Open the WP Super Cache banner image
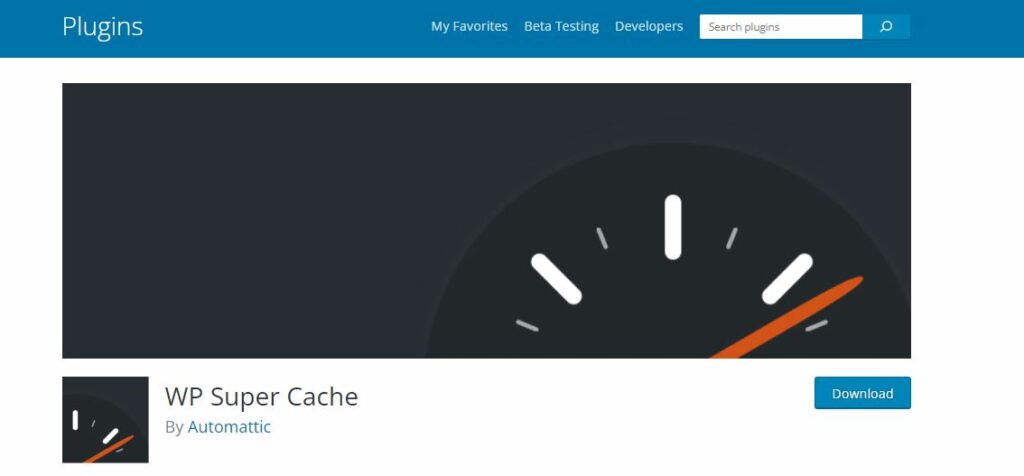Image resolution: width=1024 pixels, height=476 pixels. [487, 221]
